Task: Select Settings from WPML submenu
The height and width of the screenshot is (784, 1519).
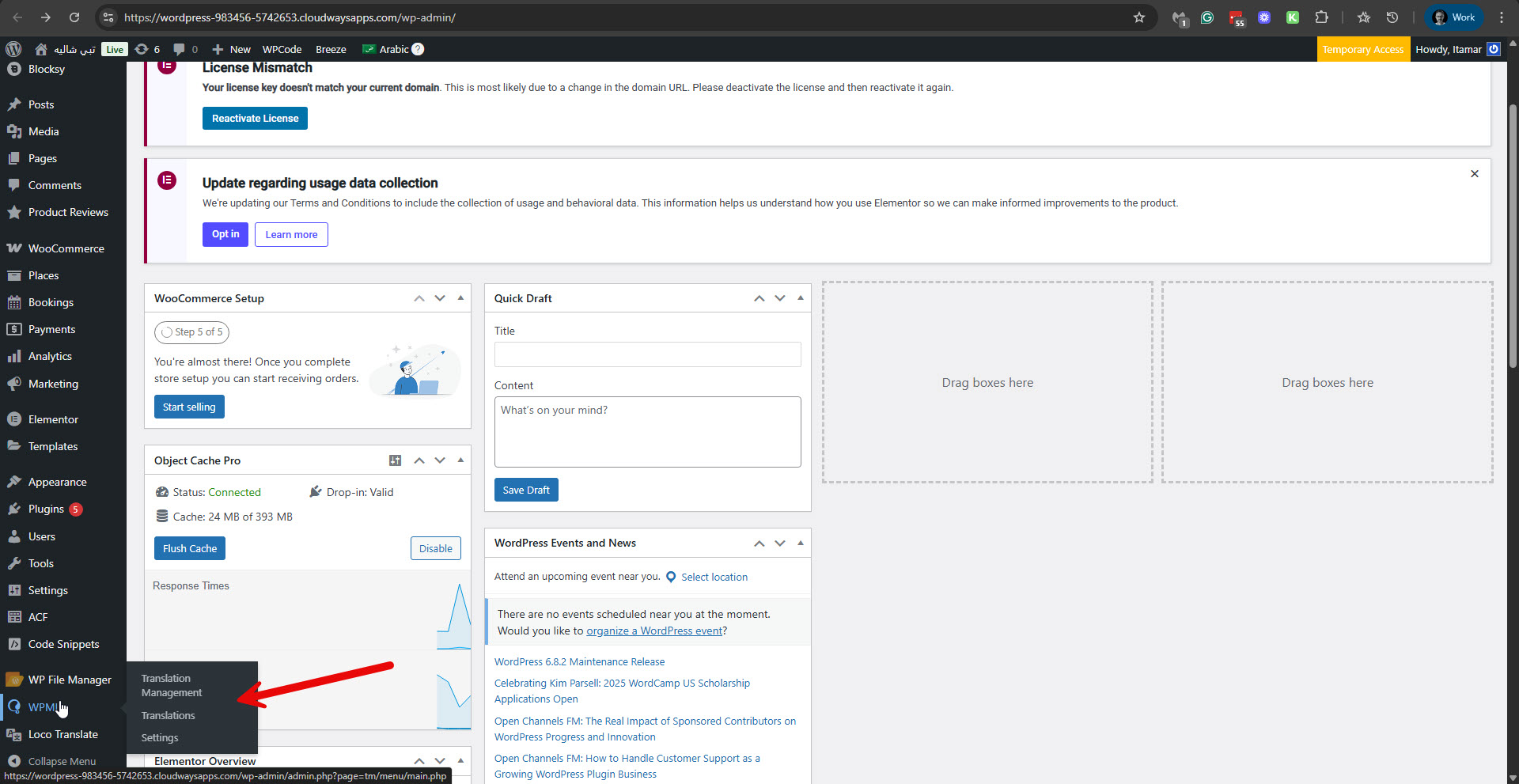Action: coord(160,737)
